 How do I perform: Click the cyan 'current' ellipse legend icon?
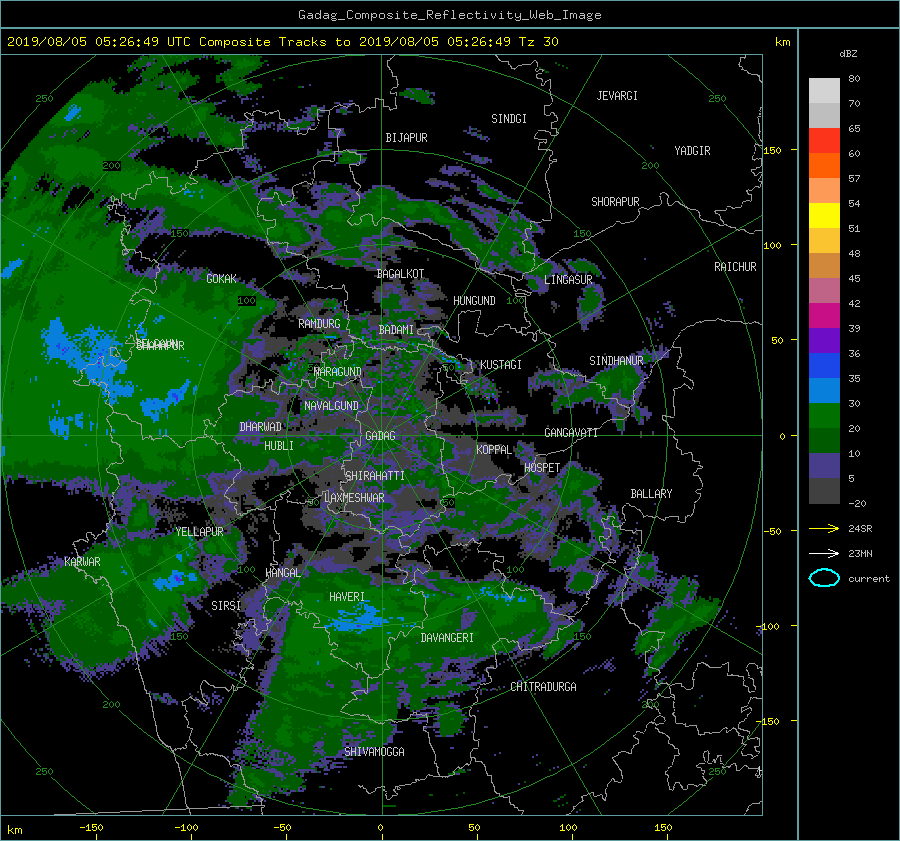pyautogui.click(x=824, y=578)
